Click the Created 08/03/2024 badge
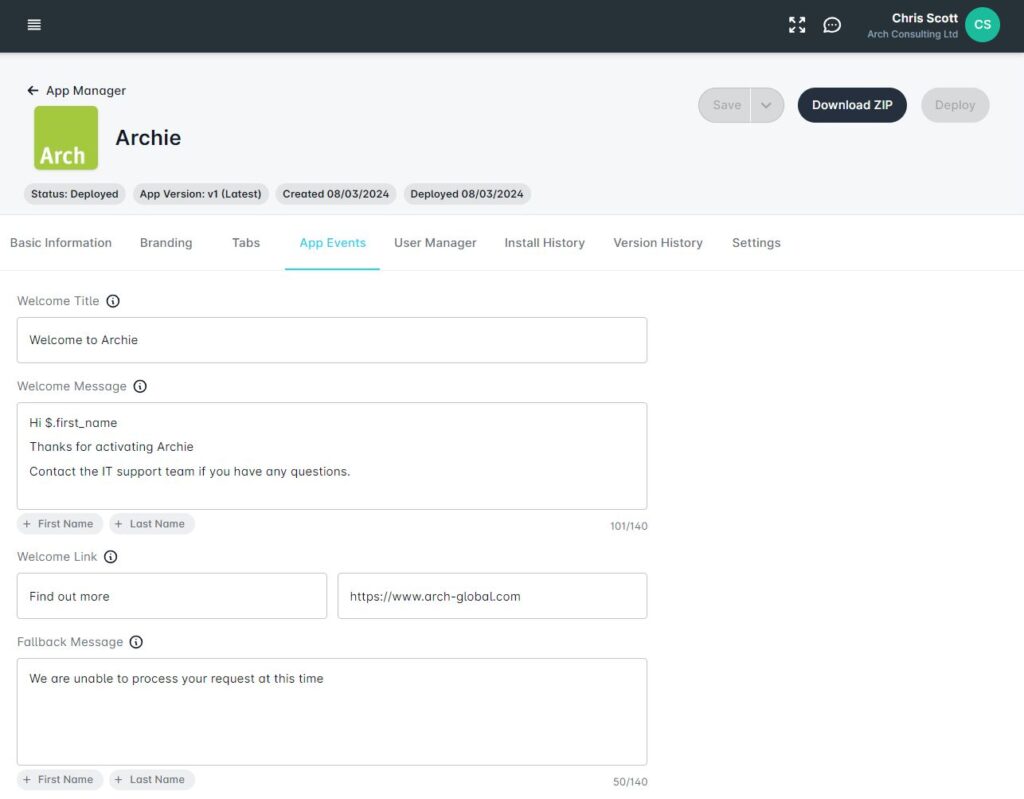The image size is (1024, 799). click(x=336, y=194)
